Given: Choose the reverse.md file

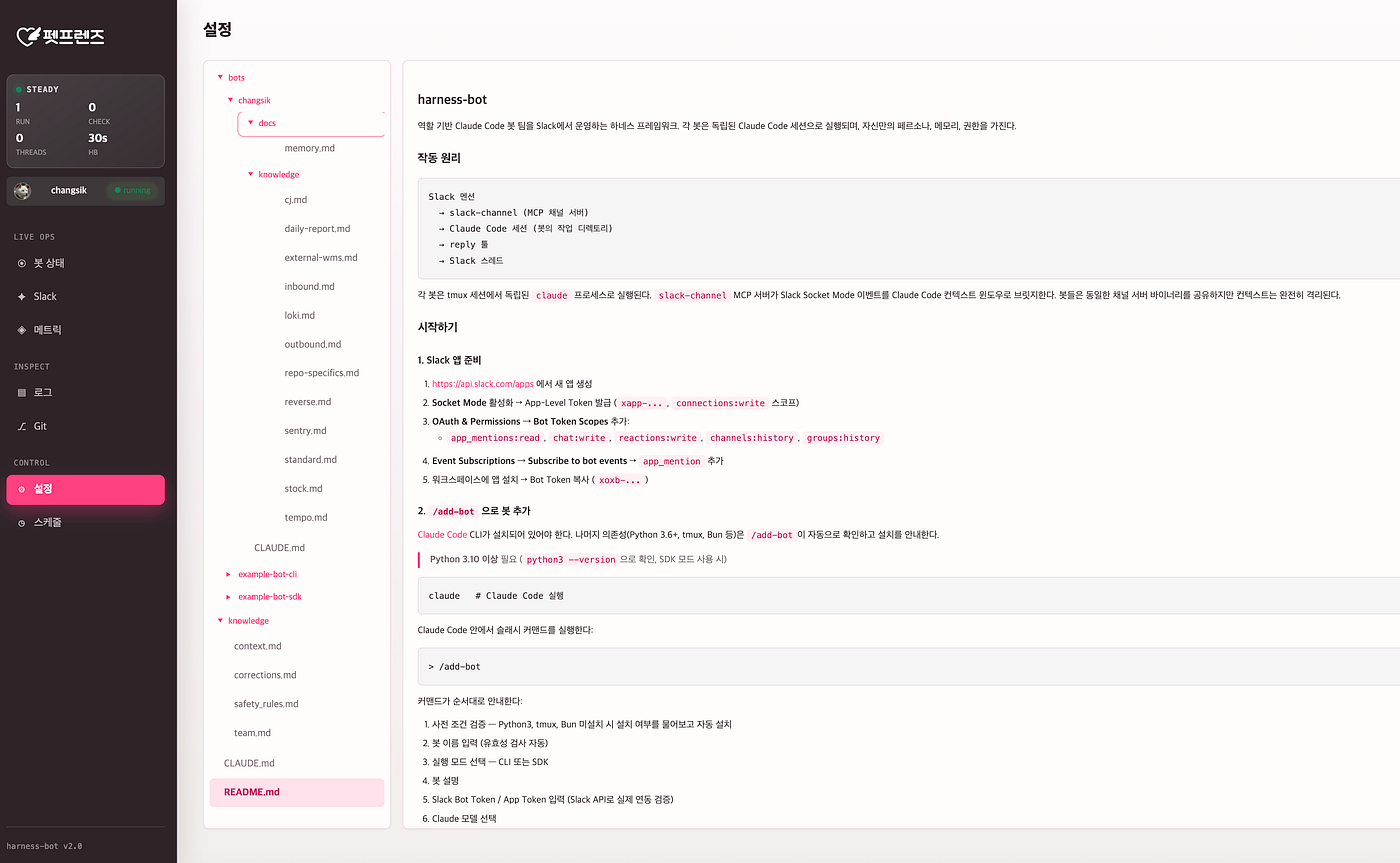Looking at the screenshot, I should [308, 402].
